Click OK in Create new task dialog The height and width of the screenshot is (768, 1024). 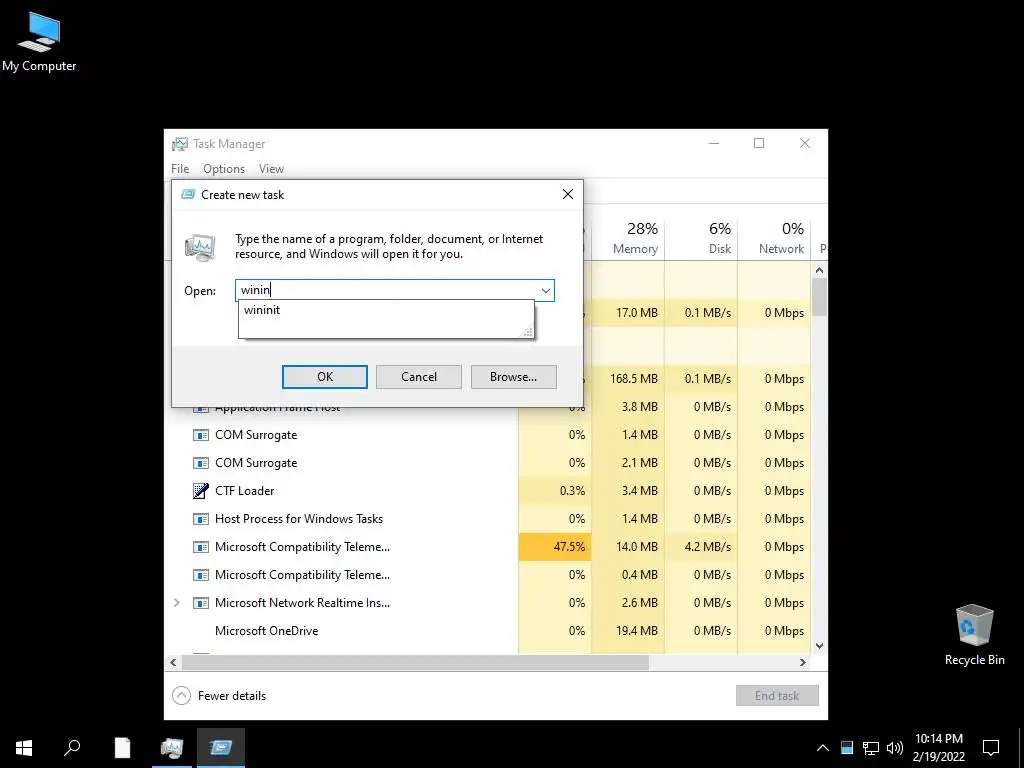point(325,377)
